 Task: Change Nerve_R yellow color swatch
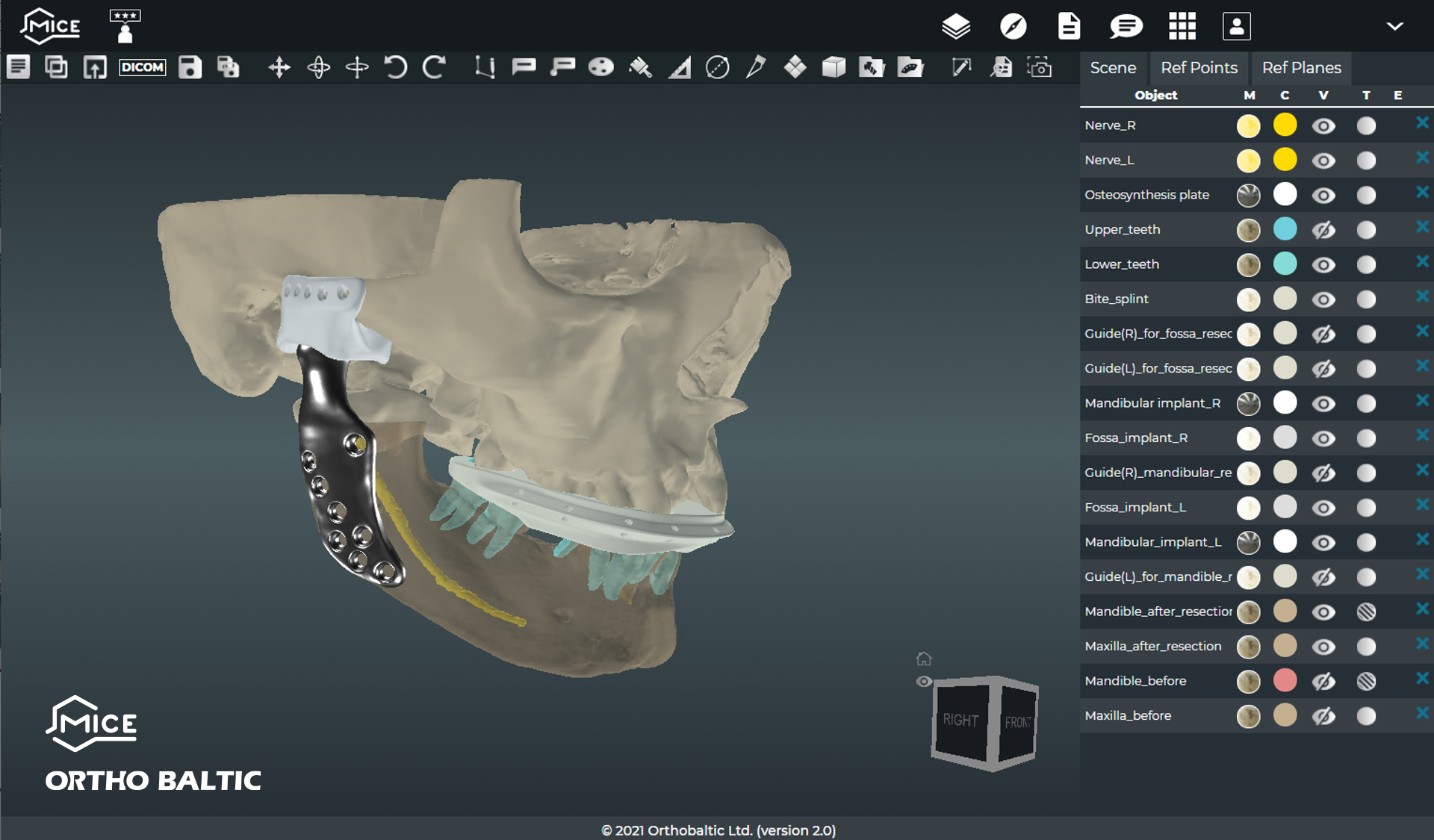click(x=1285, y=125)
